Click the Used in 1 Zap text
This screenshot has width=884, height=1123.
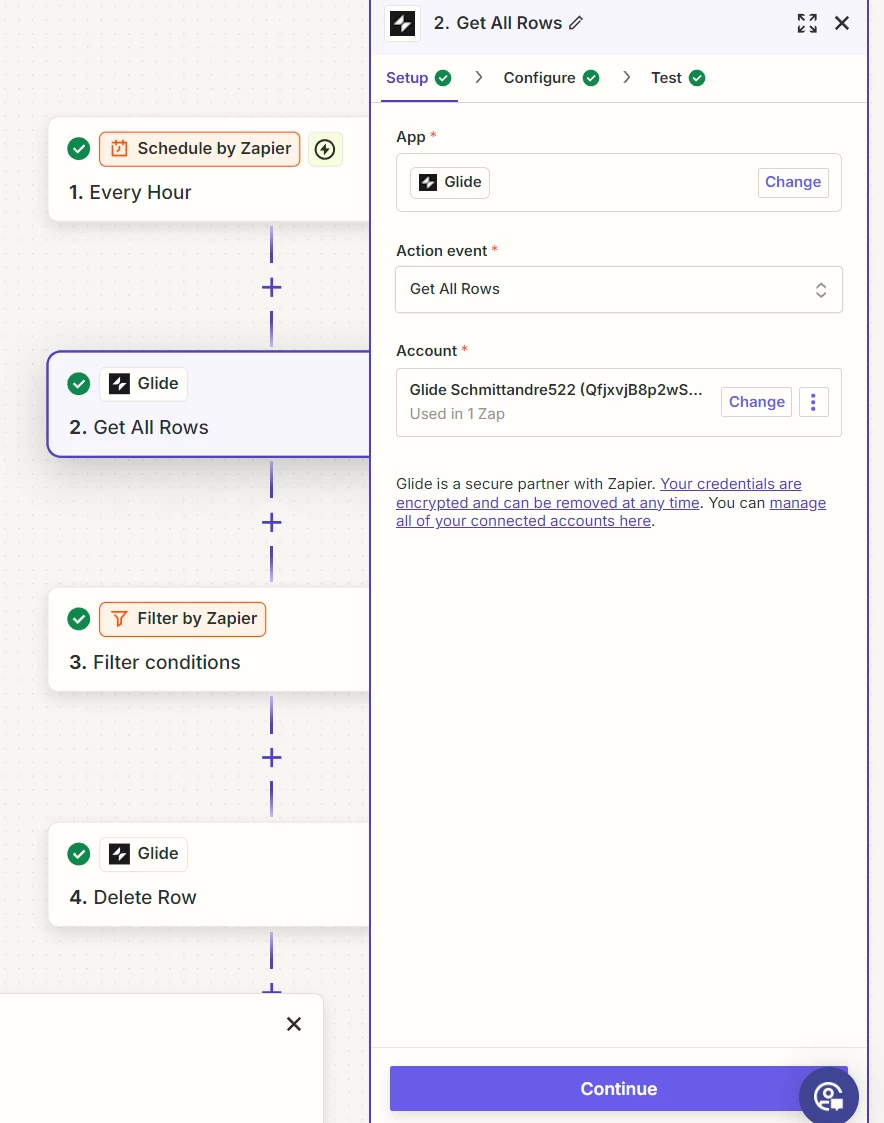point(457,414)
